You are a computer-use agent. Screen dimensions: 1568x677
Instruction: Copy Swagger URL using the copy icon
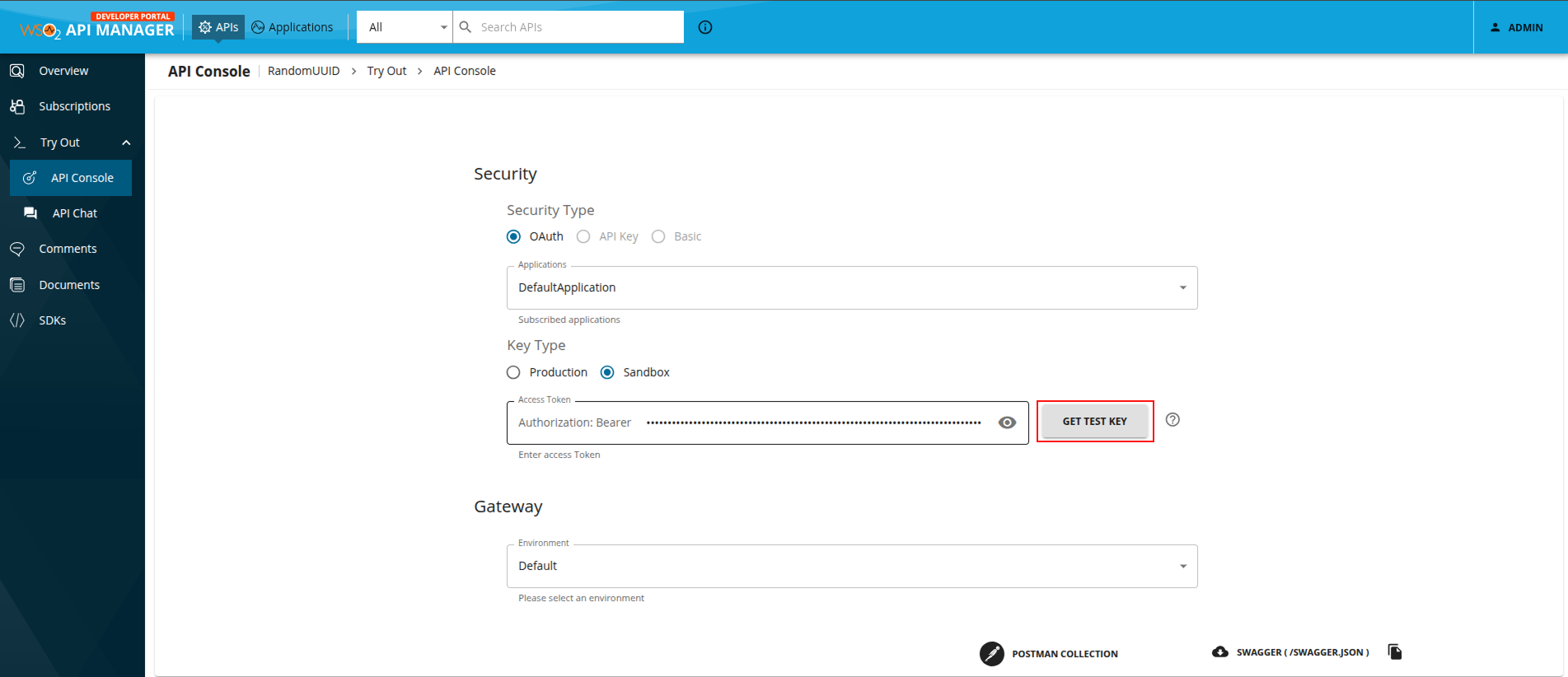(1394, 651)
